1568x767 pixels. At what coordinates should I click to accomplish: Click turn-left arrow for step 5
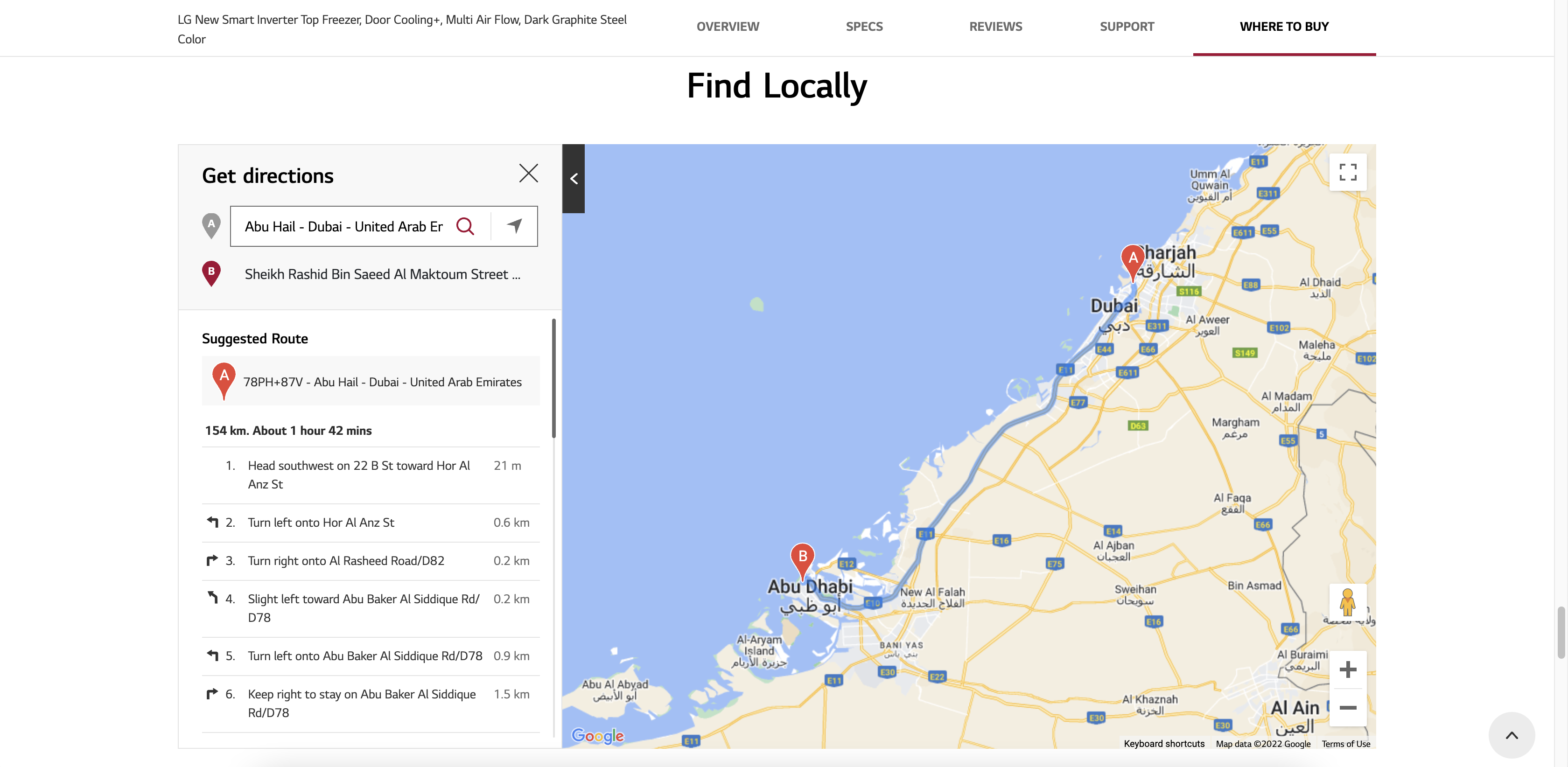coord(212,655)
